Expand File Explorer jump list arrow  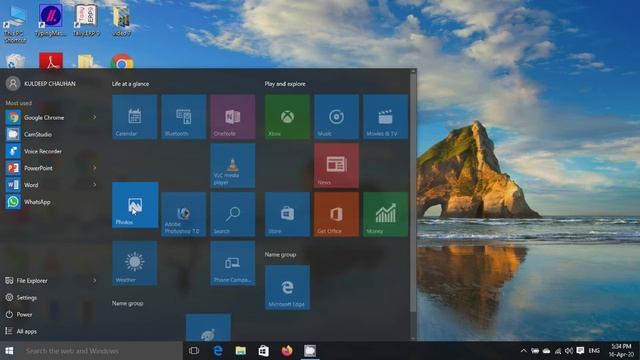[x=94, y=280]
